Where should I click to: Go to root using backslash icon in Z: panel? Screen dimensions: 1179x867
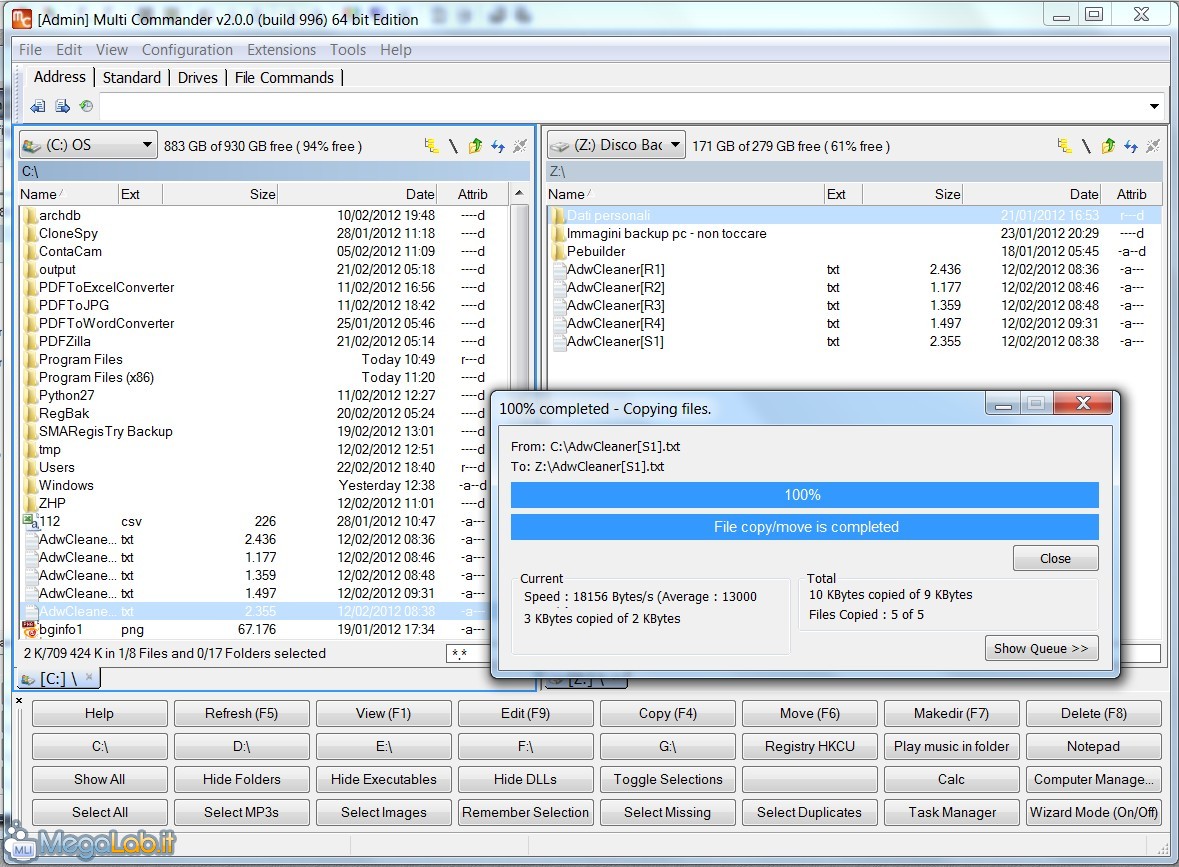[1087, 146]
